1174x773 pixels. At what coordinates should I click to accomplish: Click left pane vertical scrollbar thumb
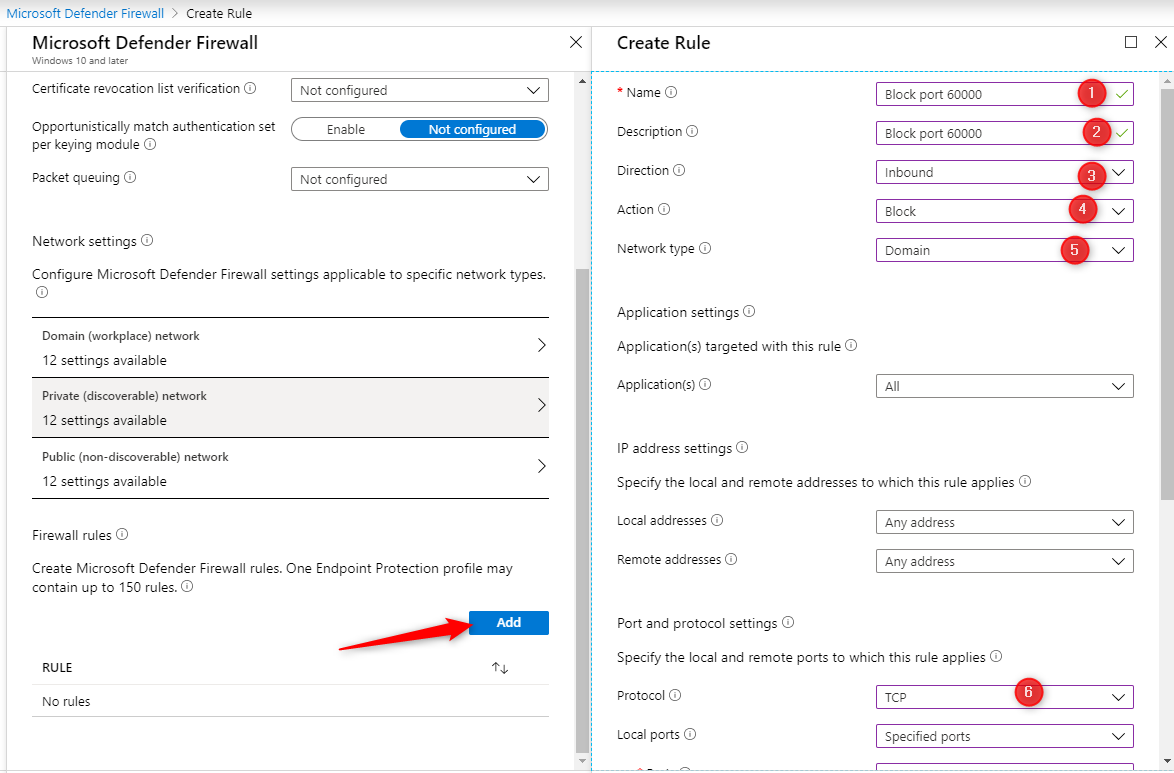click(582, 509)
